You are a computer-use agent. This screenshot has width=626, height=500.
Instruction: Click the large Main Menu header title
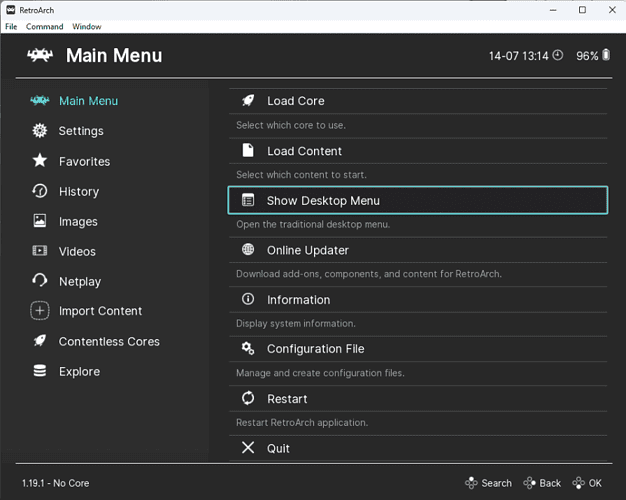pos(114,56)
